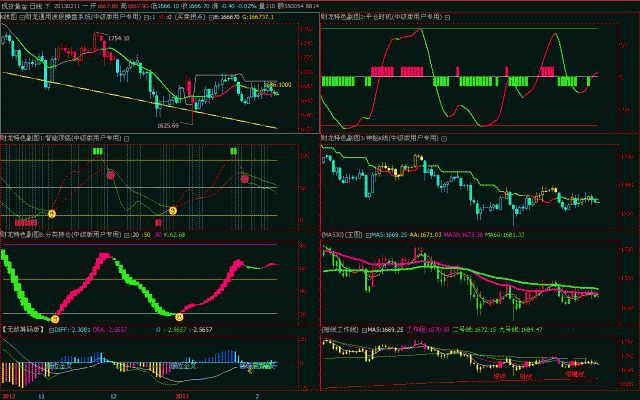640x400 pixels.
Task: Click the smiley marker at the green-pink curve's first bottom
Action: 55,318
